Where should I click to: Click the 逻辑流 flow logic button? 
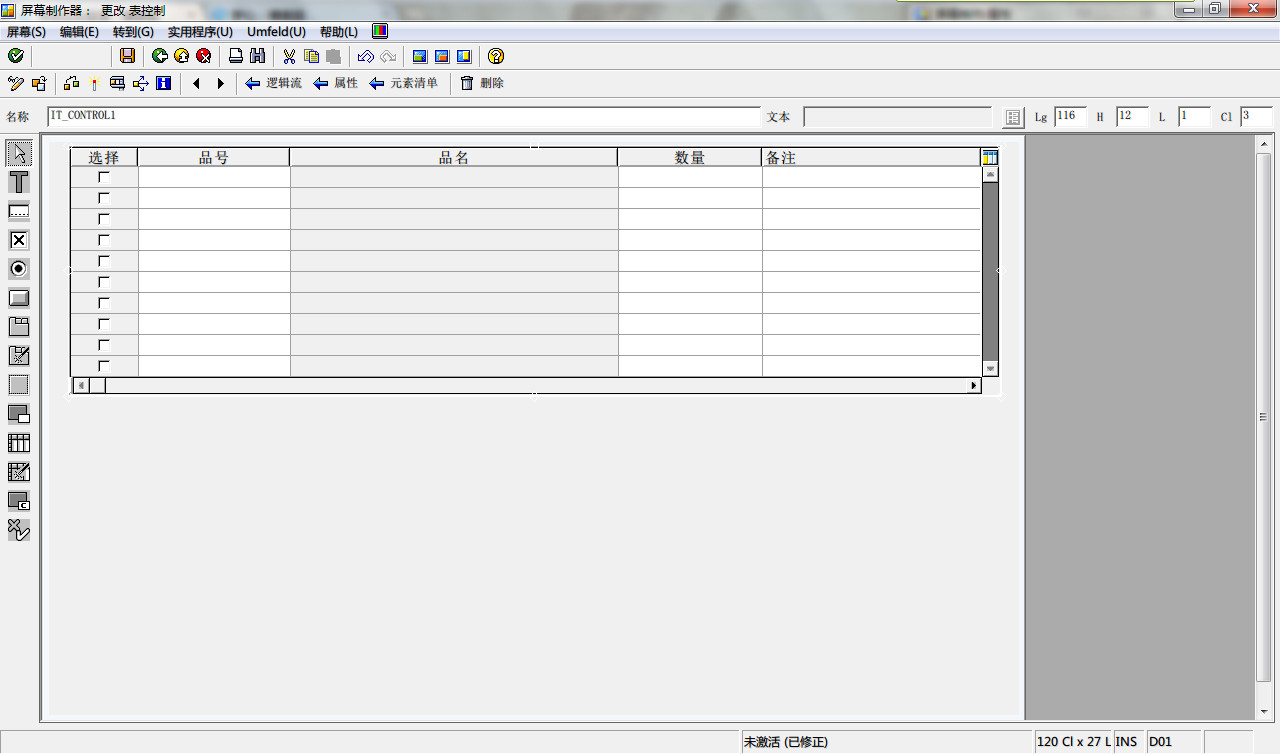pos(273,83)
